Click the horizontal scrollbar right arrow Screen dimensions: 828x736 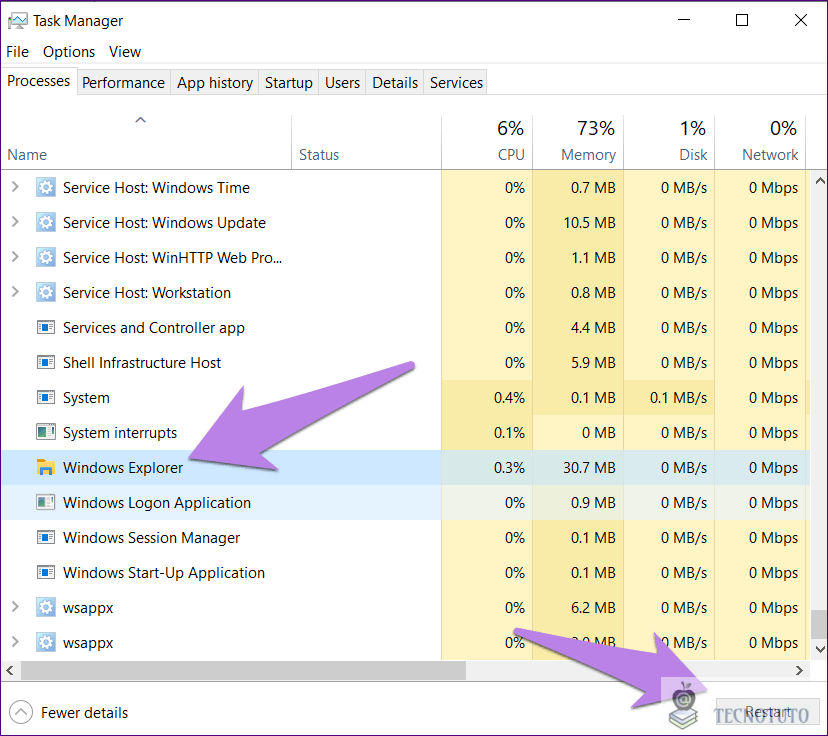[x=799, y=671]
